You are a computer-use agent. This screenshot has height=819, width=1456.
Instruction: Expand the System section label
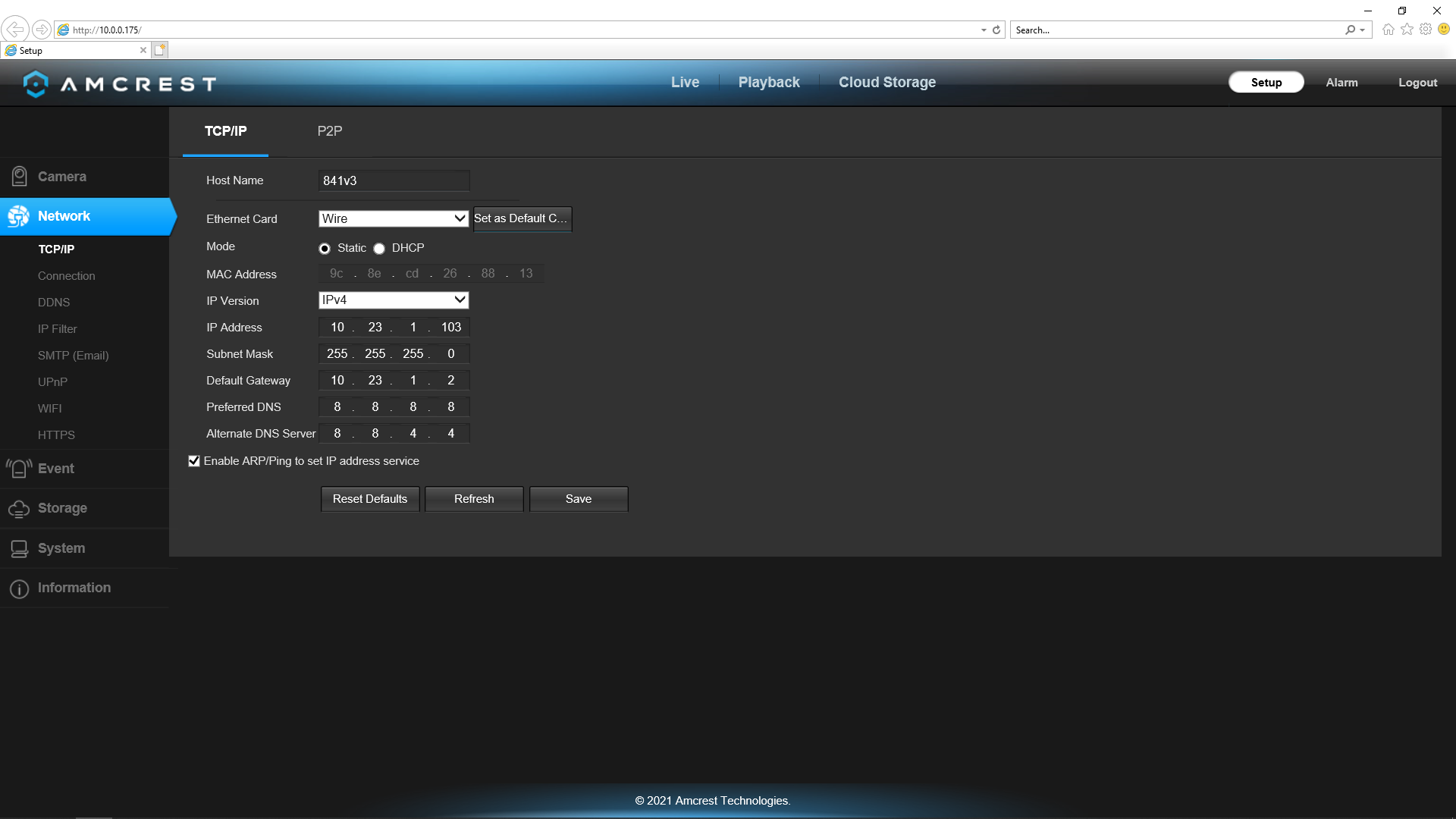click(61, 548)
